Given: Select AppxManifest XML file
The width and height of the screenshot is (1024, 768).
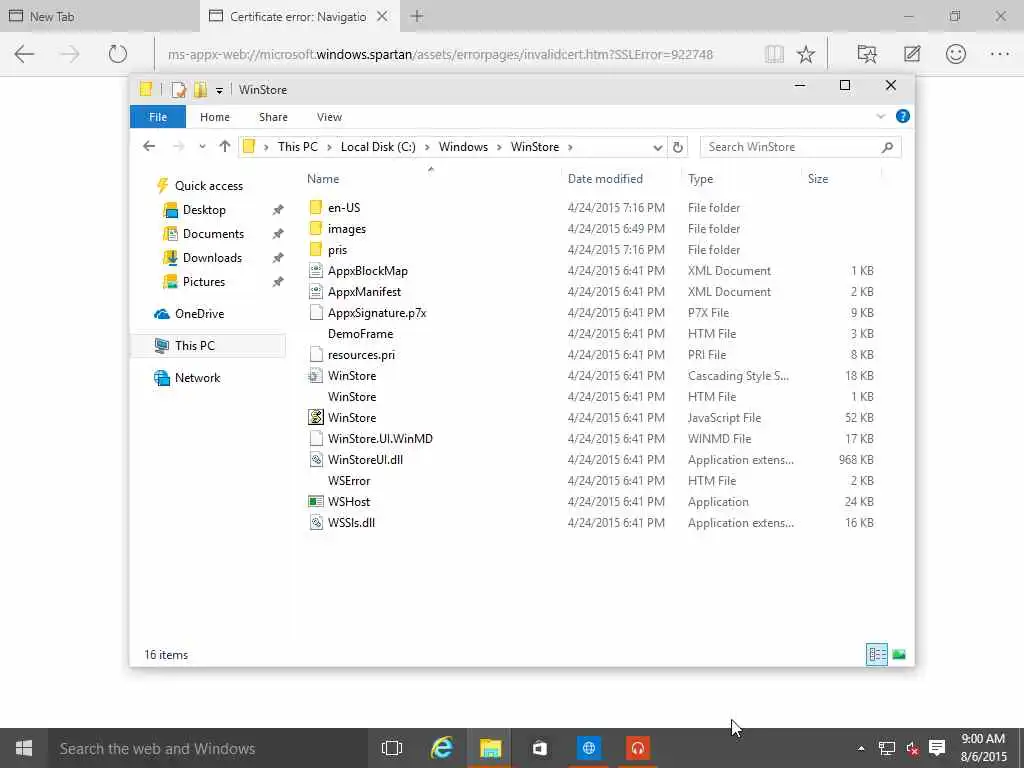Looking at the screenshot, I should click(364, 291).
